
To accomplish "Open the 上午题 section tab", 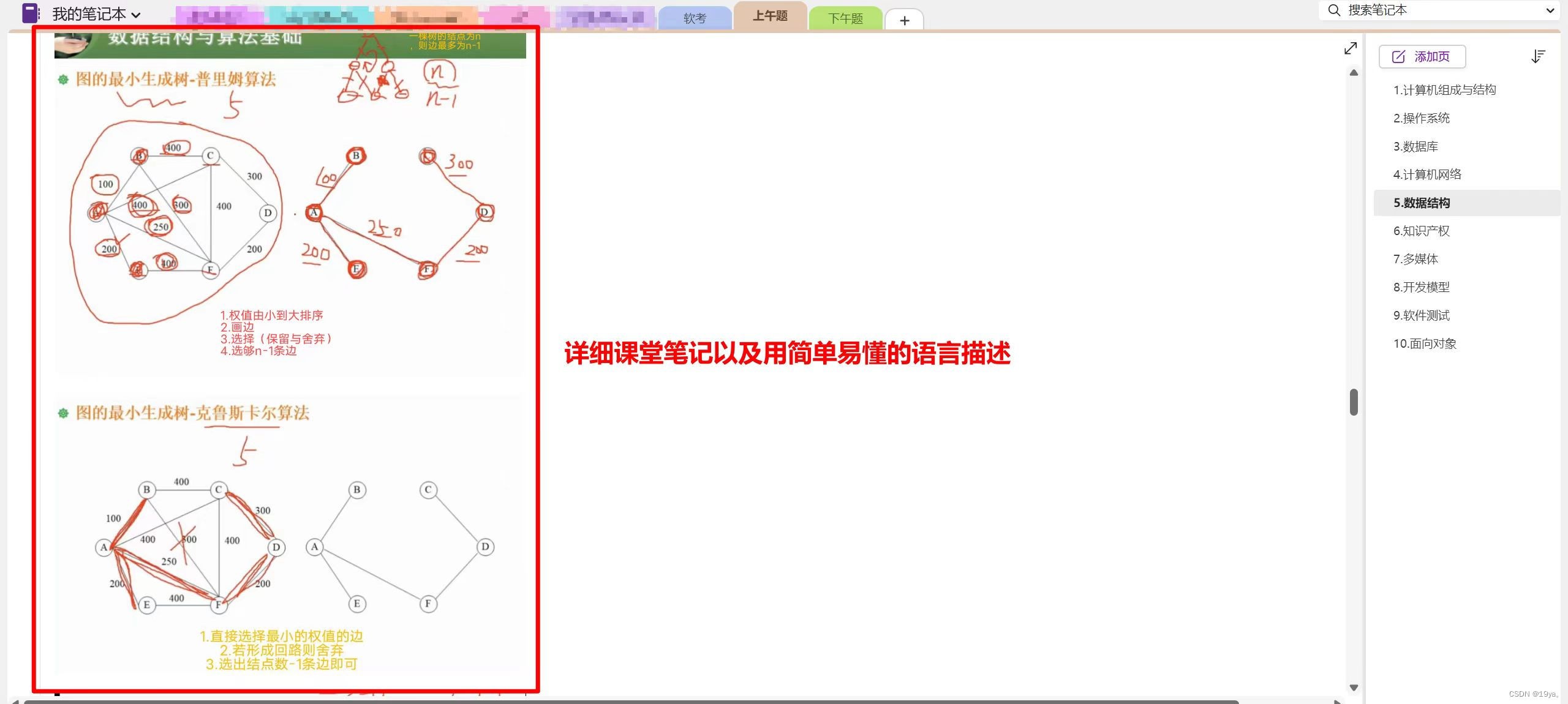I will pyautogui.click(x=770, y=16).
